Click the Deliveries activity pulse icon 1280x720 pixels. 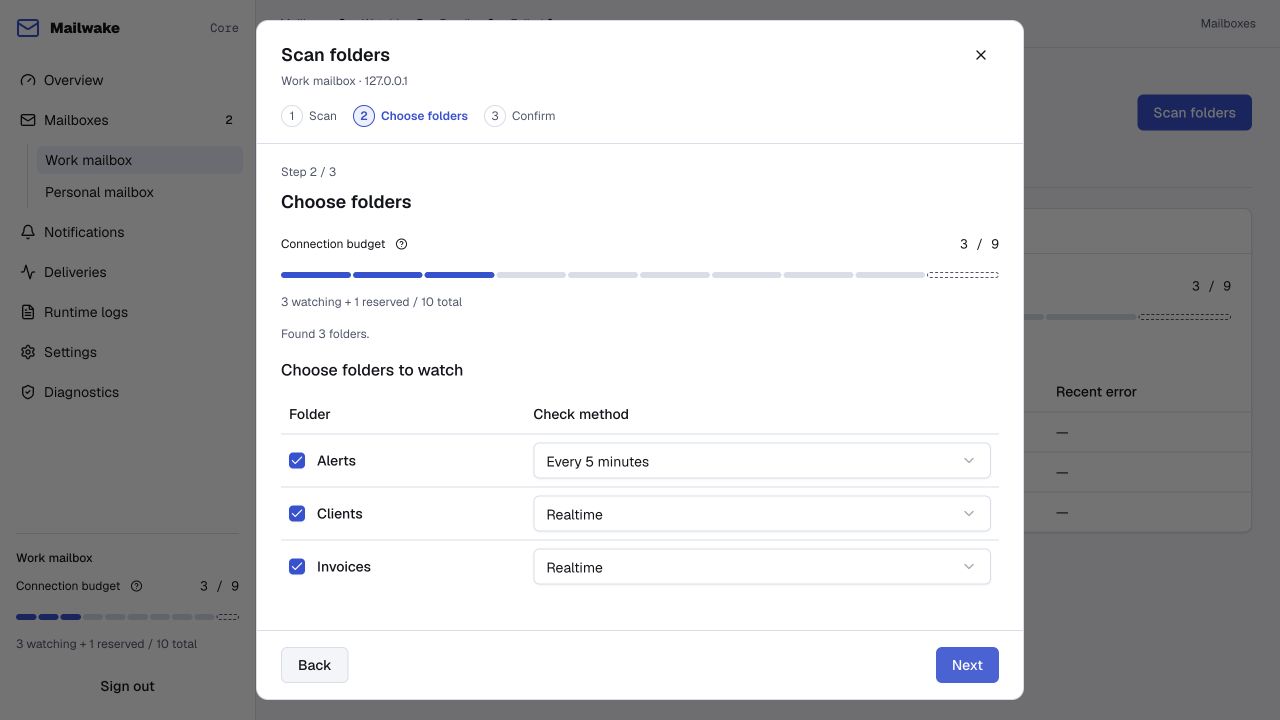tap(28, 272)
